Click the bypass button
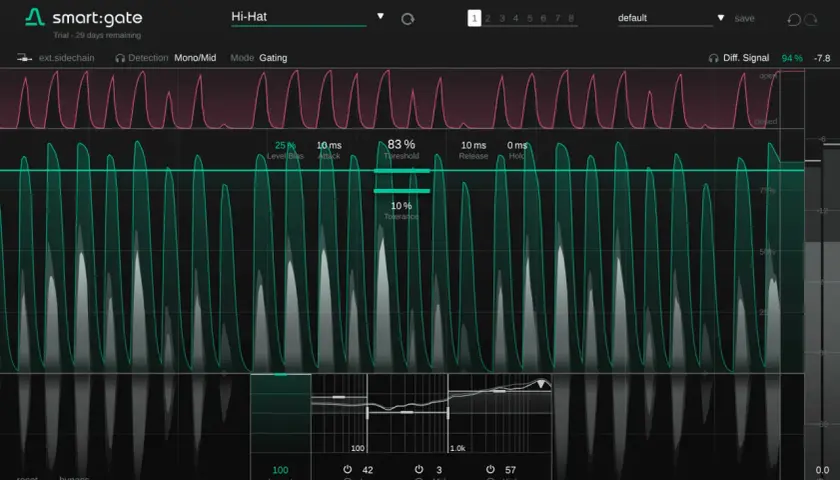 74,477
